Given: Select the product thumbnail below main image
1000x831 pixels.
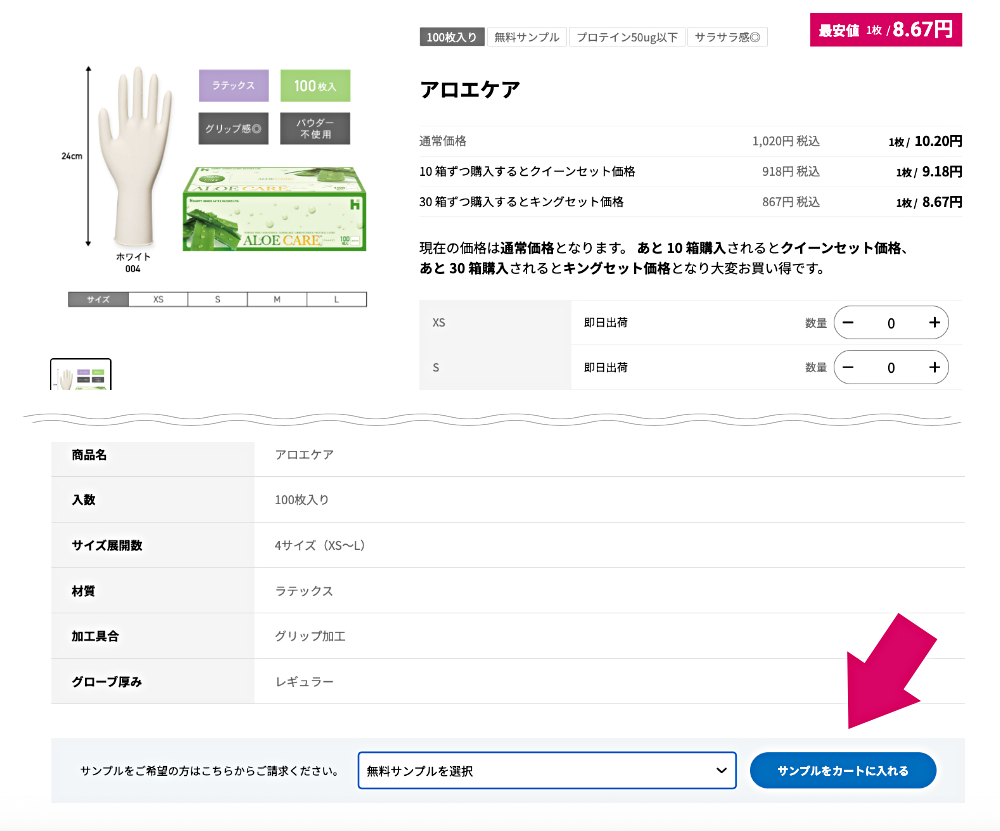Looking at the screenshot, I should (x=81, y=376).
